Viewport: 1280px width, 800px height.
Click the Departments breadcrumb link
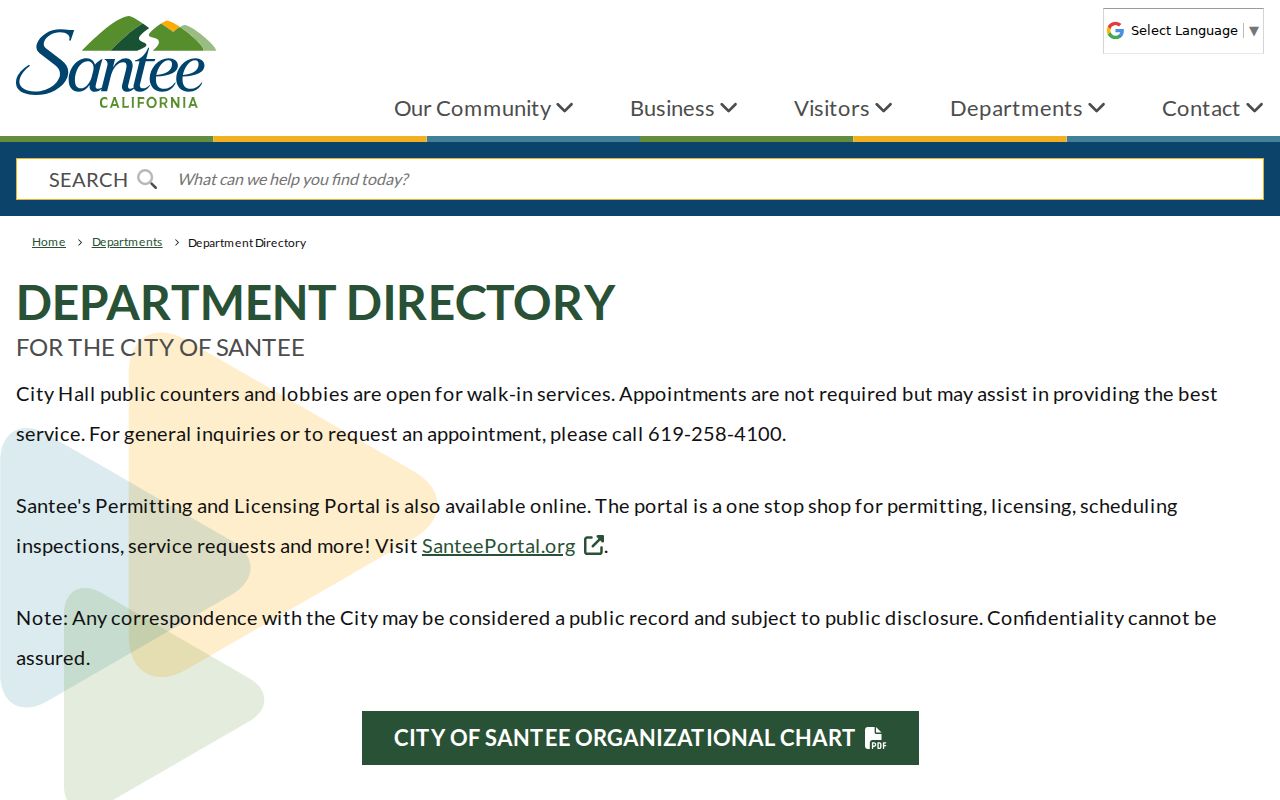[x=127, y=242]
